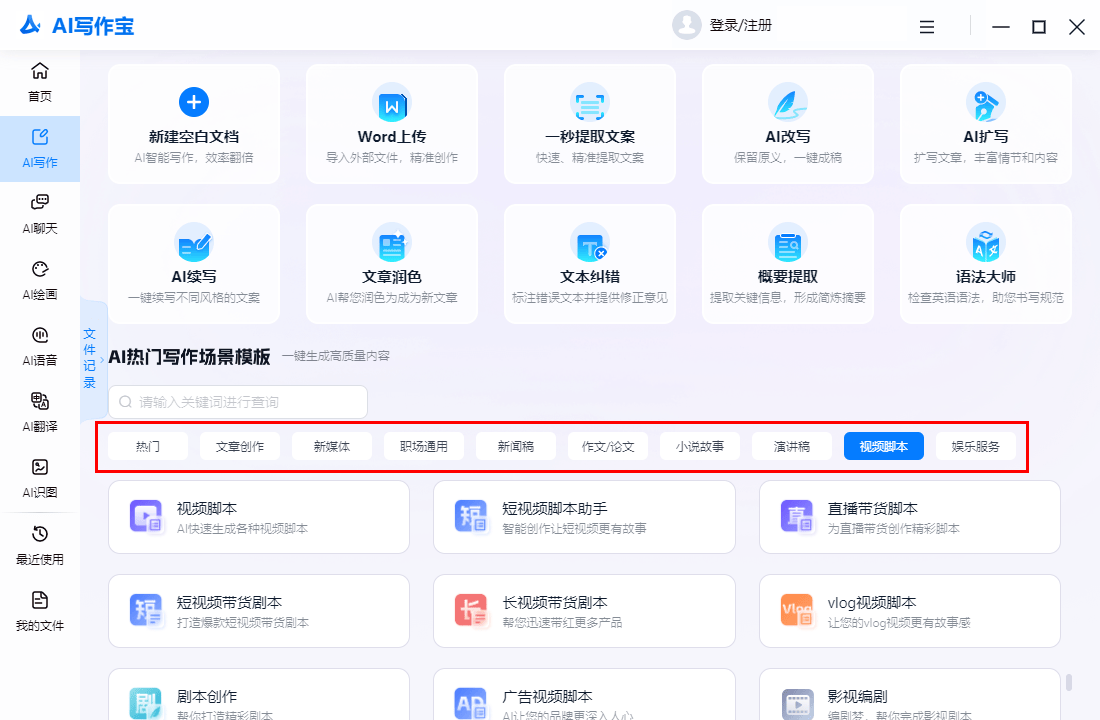The height and width of the screenshot is (720, 1100).
Task: Select the 小说故事 category tab
Action: pyautogui.click(x=700, y=447)
